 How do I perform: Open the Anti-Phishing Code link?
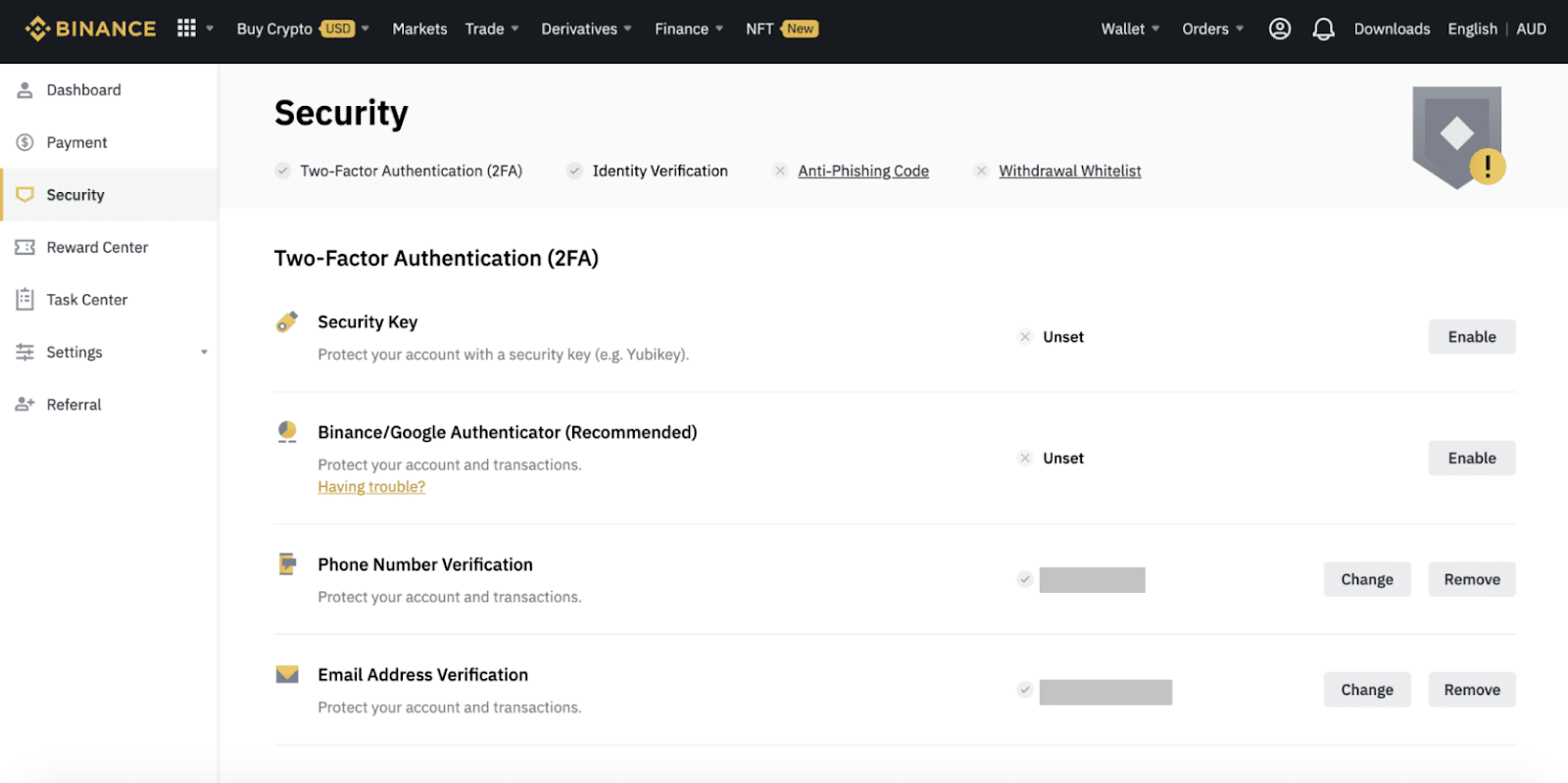coord(862,171)
